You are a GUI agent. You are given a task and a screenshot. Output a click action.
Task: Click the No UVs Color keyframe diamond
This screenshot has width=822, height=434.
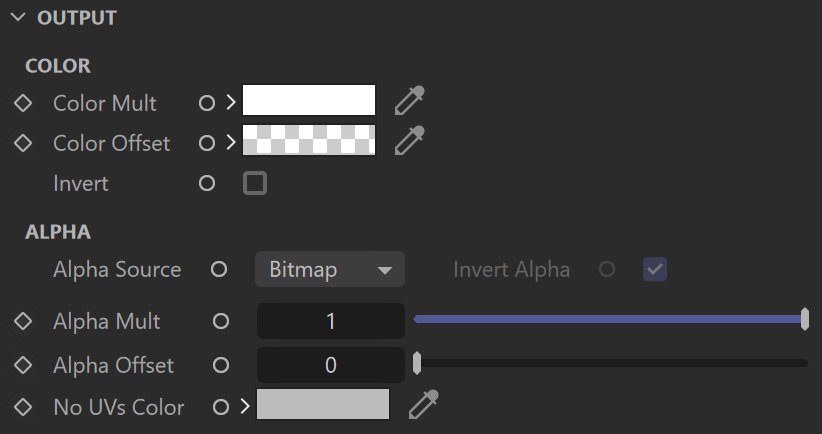coord(23,407)
